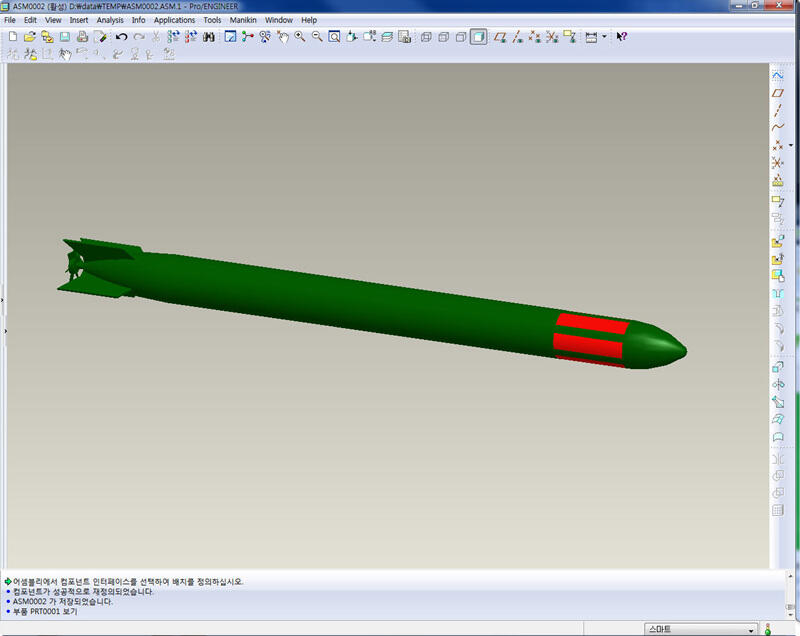Switch to Shading display style
The width and height of the screenshot is (800, 636).
[478, 37]
